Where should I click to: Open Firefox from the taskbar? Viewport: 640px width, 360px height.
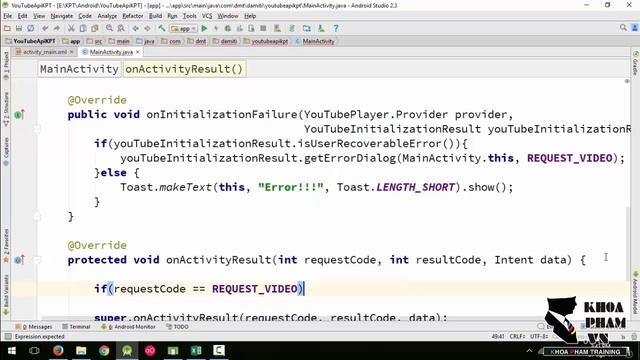point(58,351)
